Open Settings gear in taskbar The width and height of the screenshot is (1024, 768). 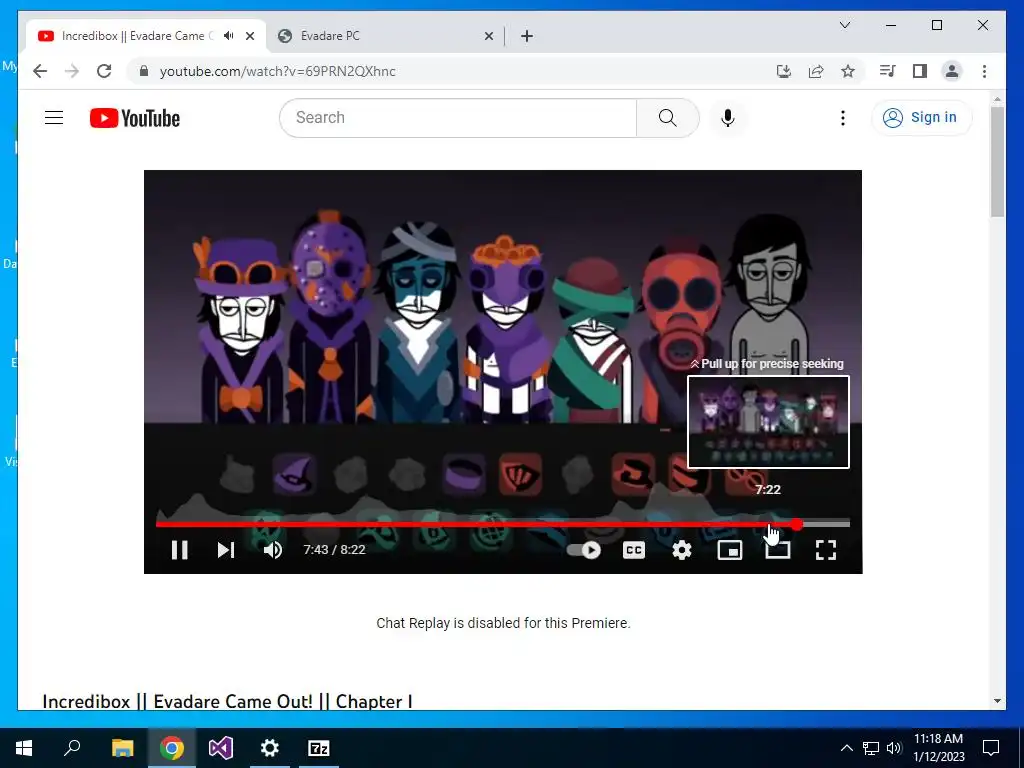(x=270, y=748)
